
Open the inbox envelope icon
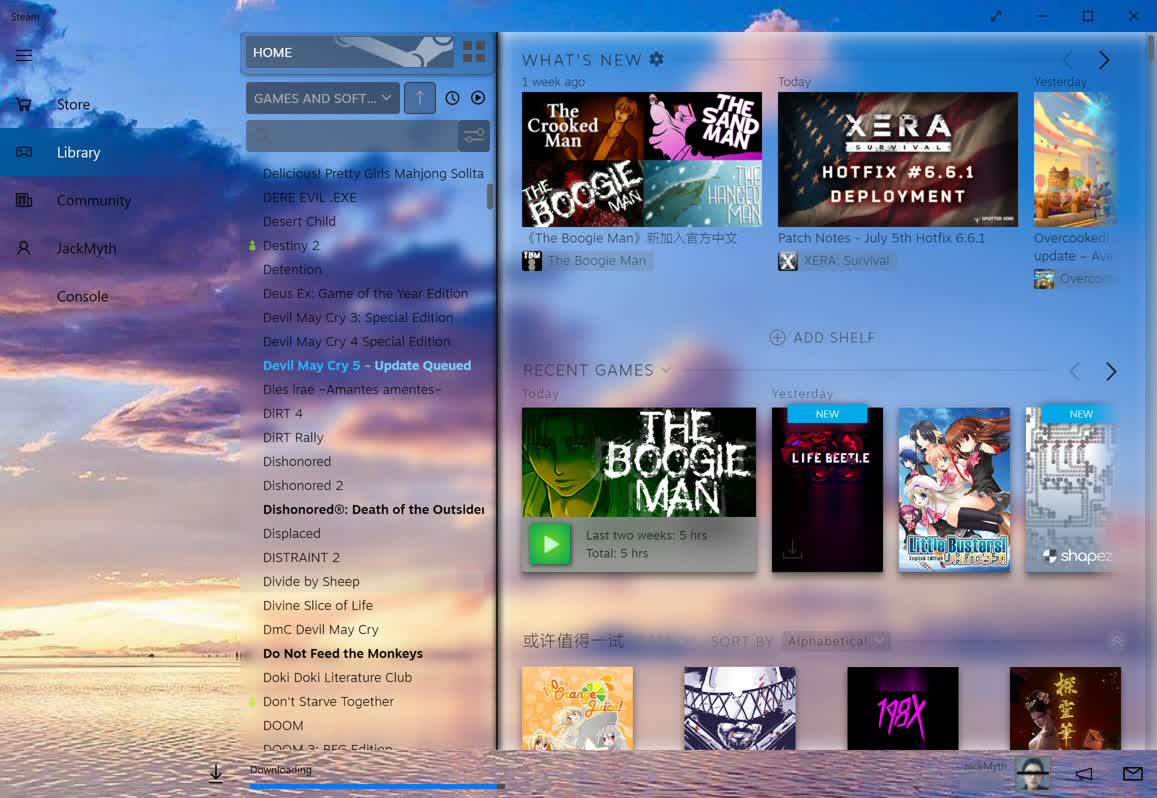click(x=1133, y=774)
